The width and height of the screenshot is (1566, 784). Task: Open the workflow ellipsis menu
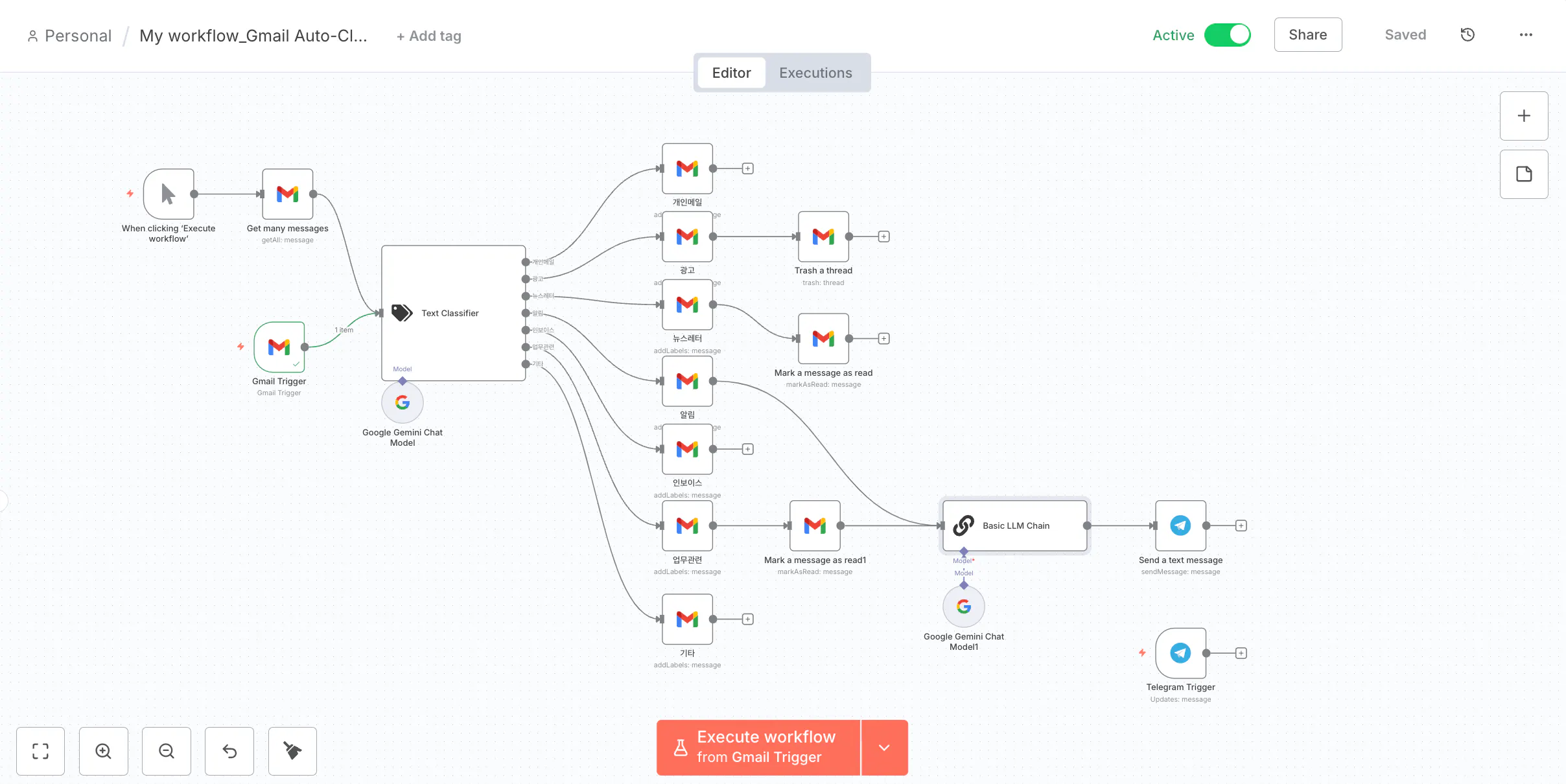pos(1526,35)
